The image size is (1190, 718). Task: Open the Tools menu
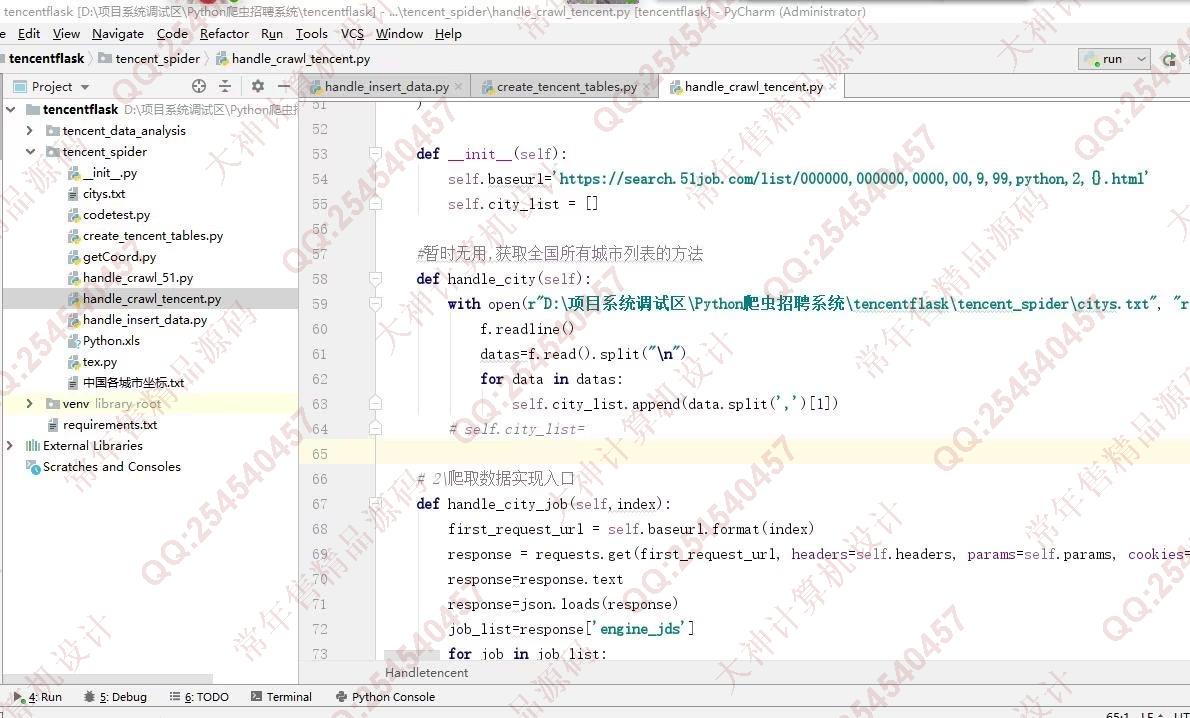311,34
